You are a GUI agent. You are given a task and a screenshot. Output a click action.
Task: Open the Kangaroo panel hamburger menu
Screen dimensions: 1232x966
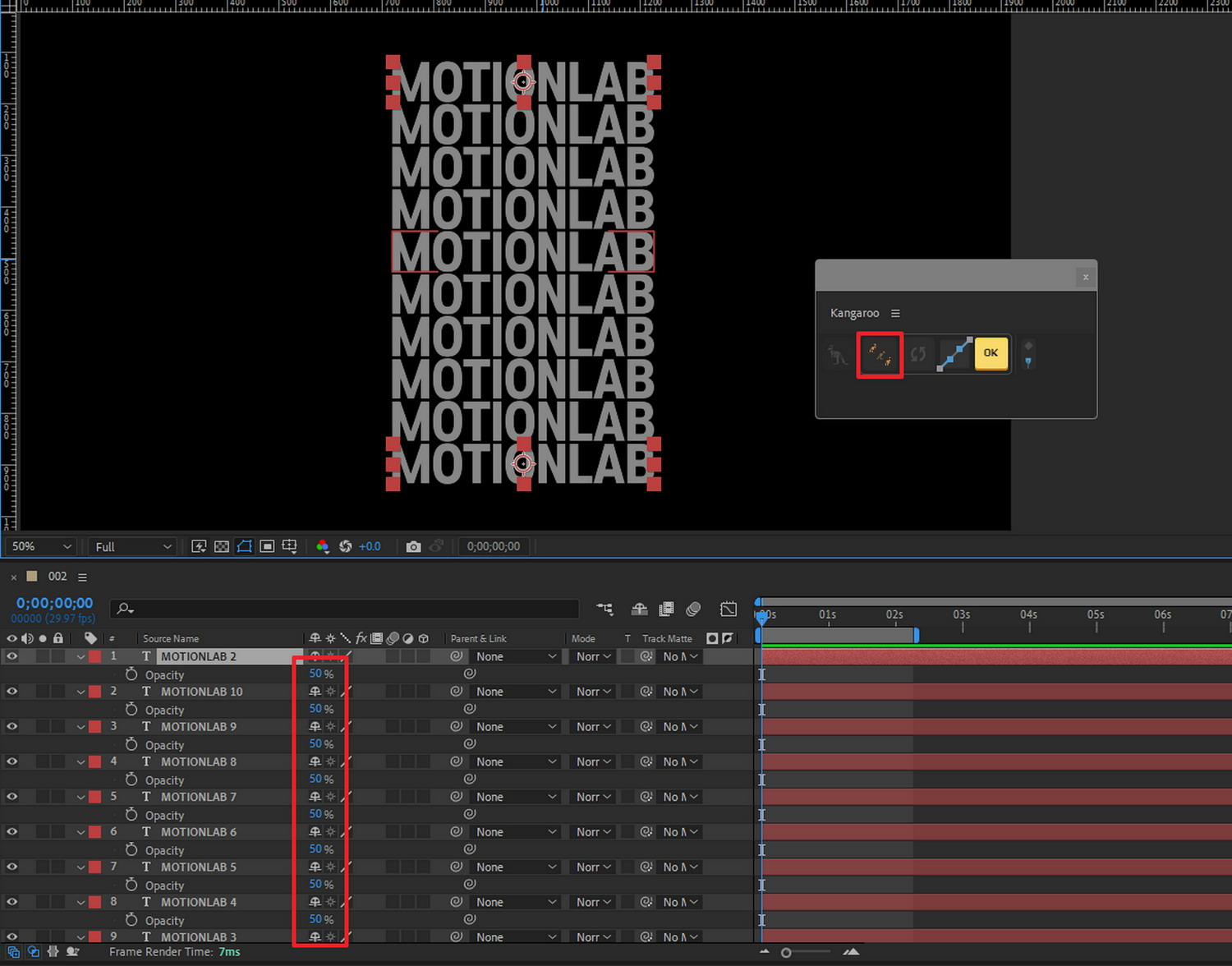895,313
